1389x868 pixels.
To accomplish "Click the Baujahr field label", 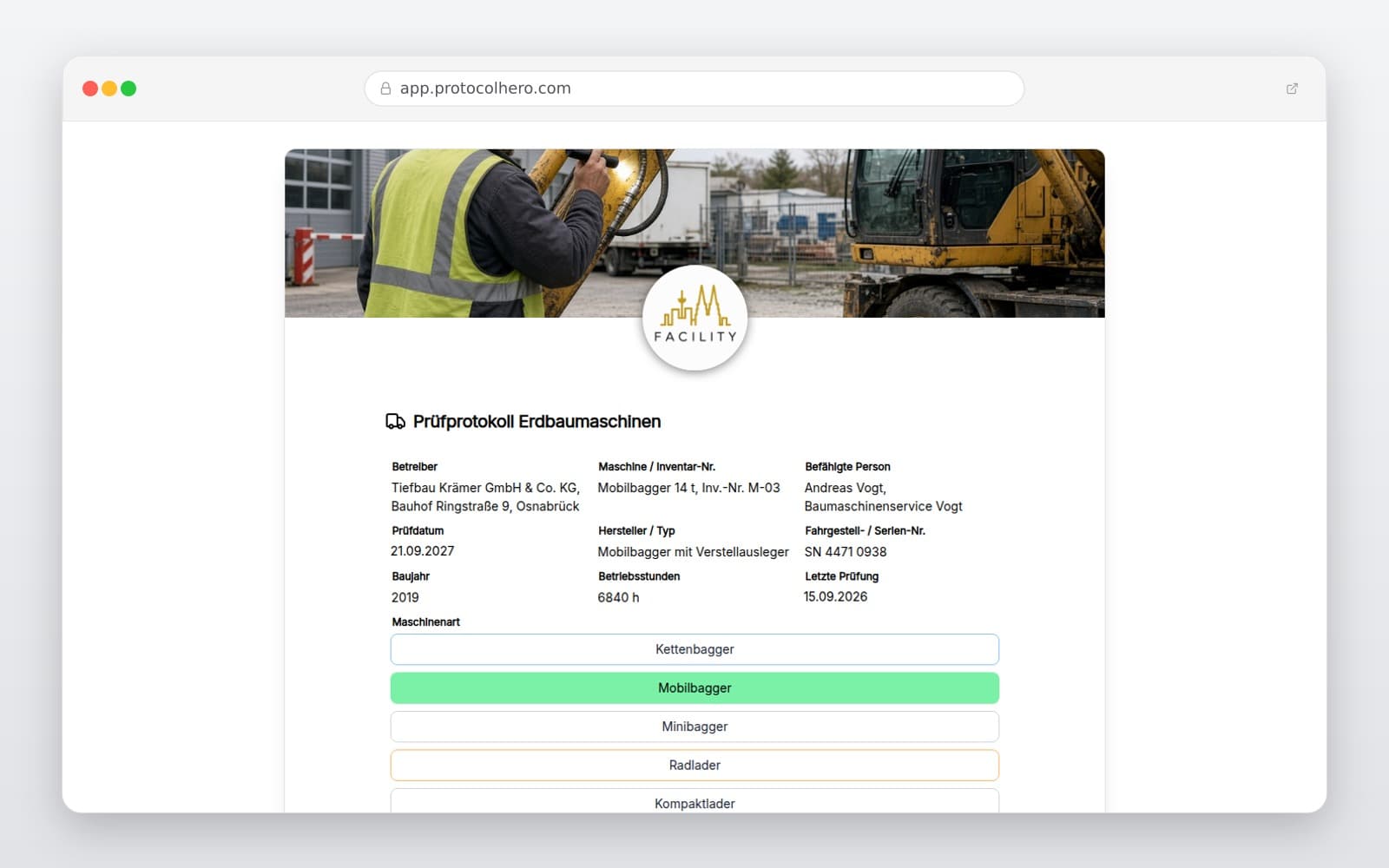I will (x=411, y=576).
